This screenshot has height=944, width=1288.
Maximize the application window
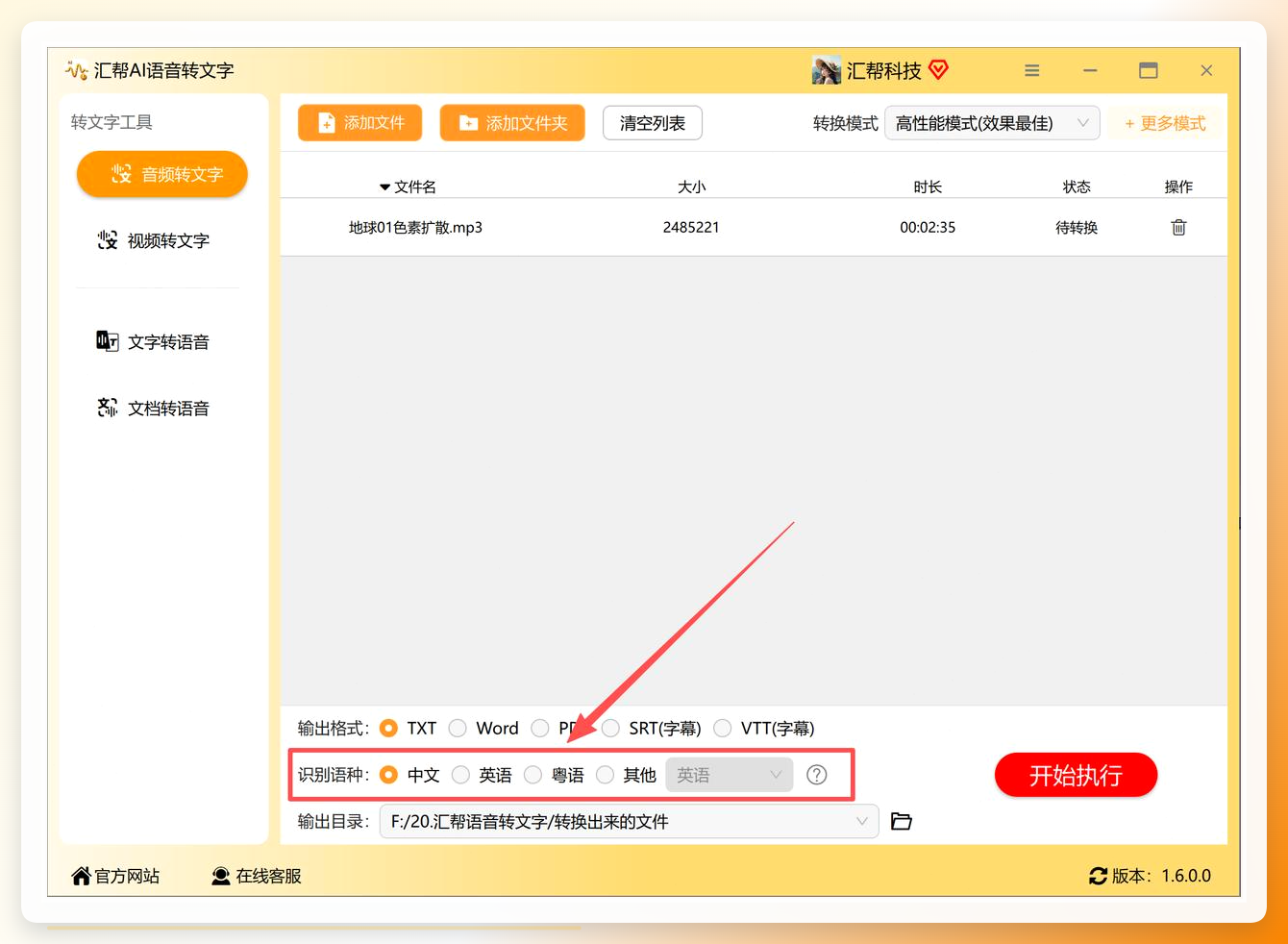[1148, 70]
